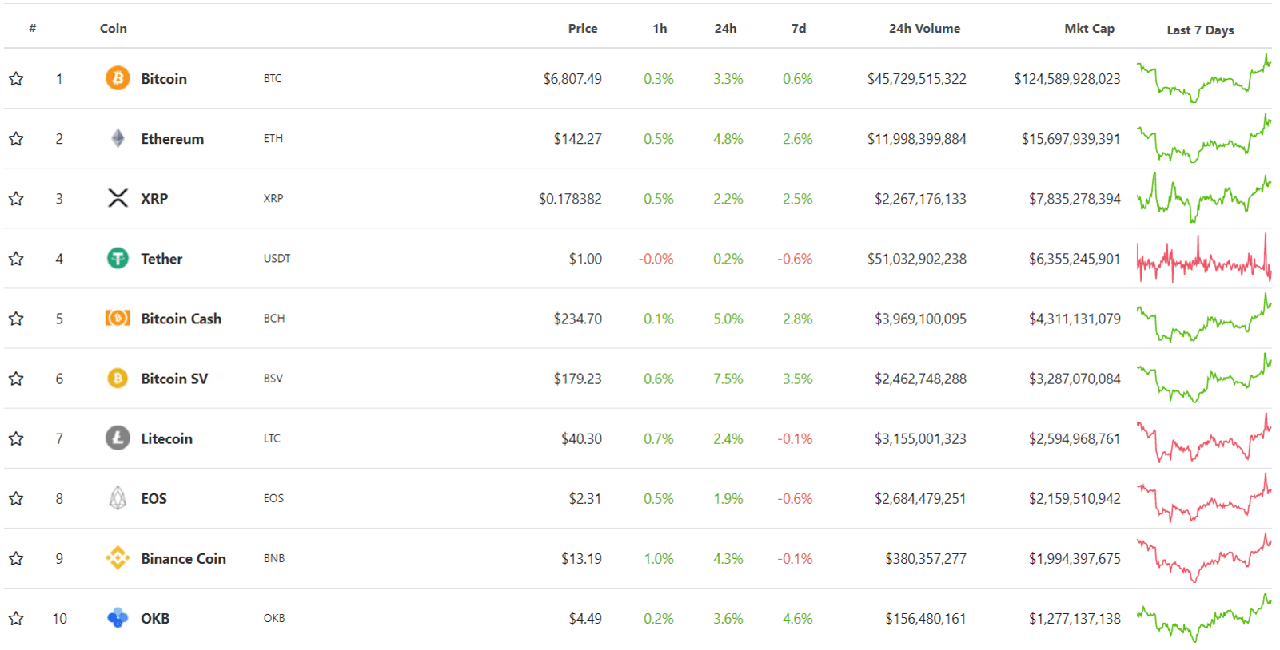Click Bitcoin market cap $124,589,928,023
This screenshot has height=650, width=1280.
(1067, 79)
